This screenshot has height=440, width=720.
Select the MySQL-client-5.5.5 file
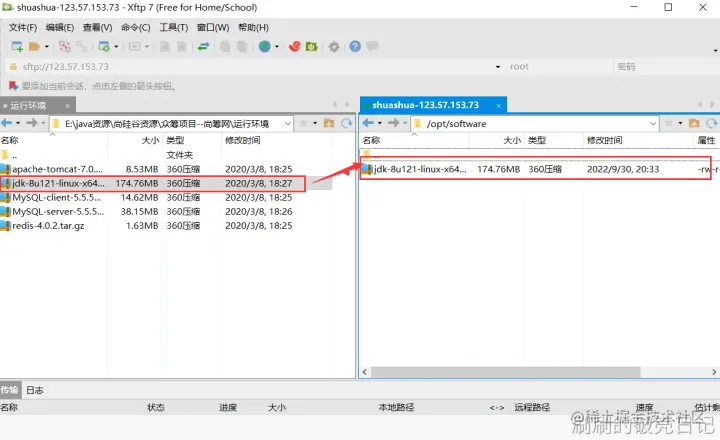pyautogui.click(x=165, y=197)
